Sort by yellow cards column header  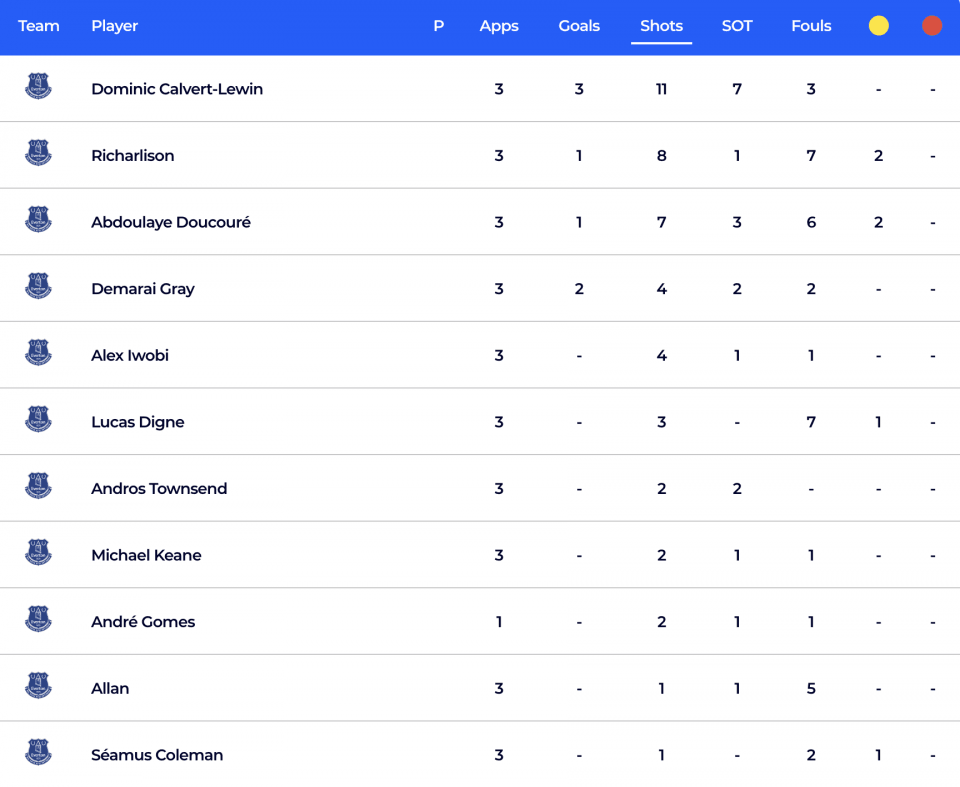879,26
